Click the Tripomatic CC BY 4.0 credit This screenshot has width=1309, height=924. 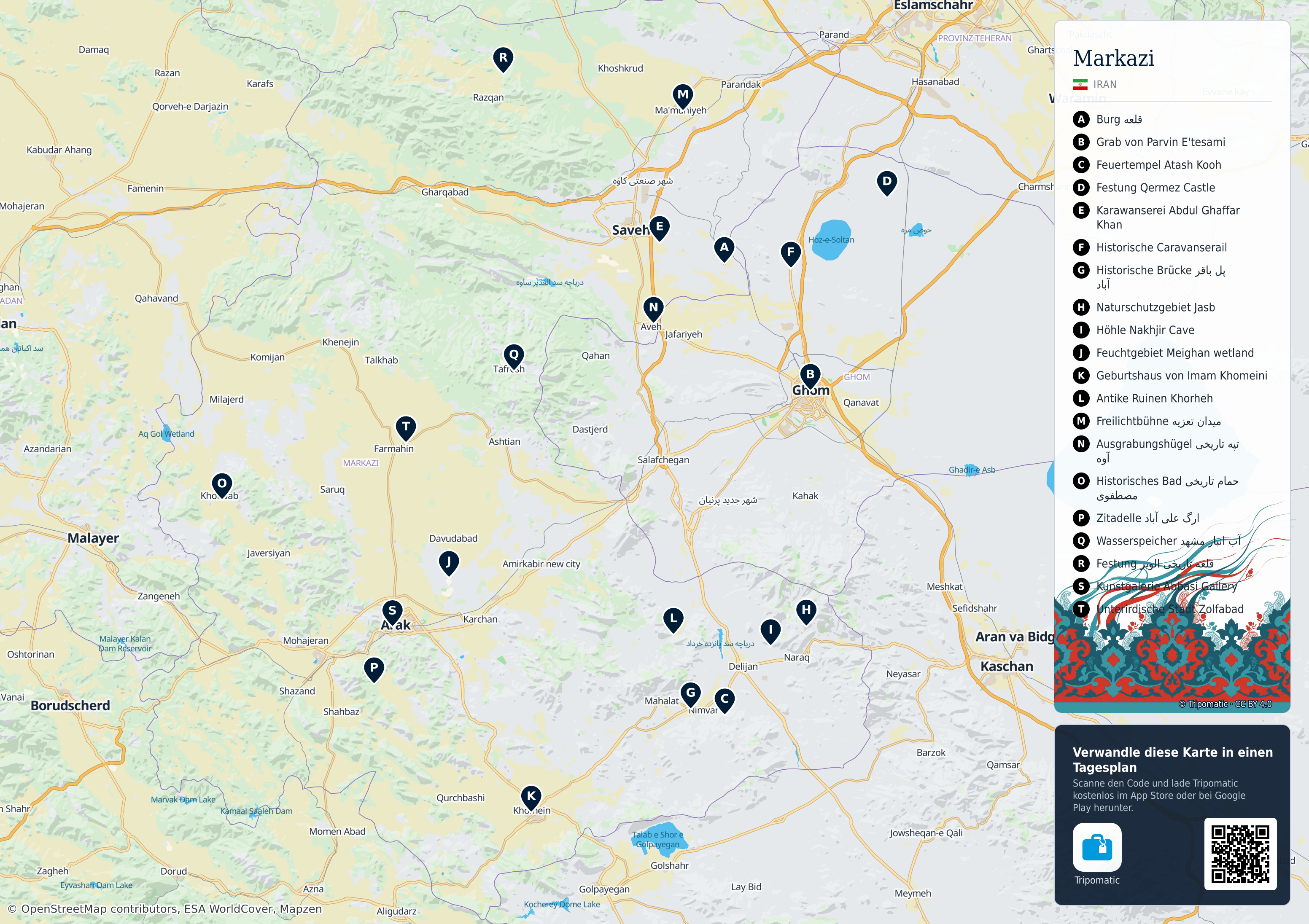pos(1225,704)
